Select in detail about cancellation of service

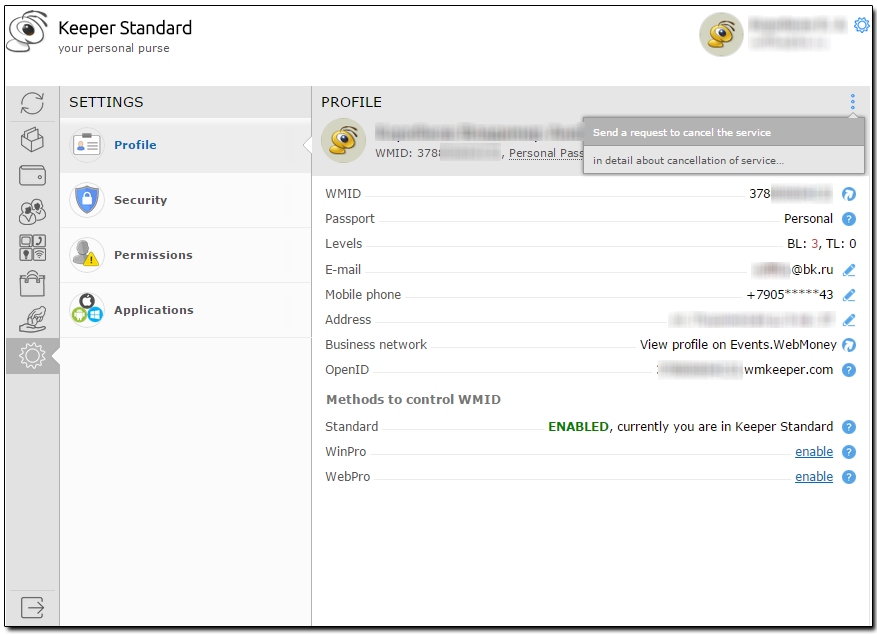click(724, 161)
